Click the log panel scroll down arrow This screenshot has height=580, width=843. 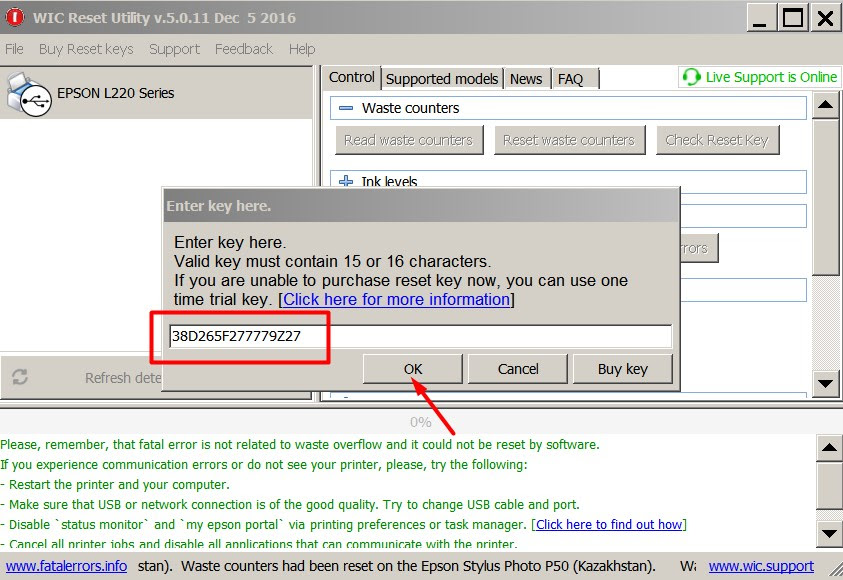[829, 534]
